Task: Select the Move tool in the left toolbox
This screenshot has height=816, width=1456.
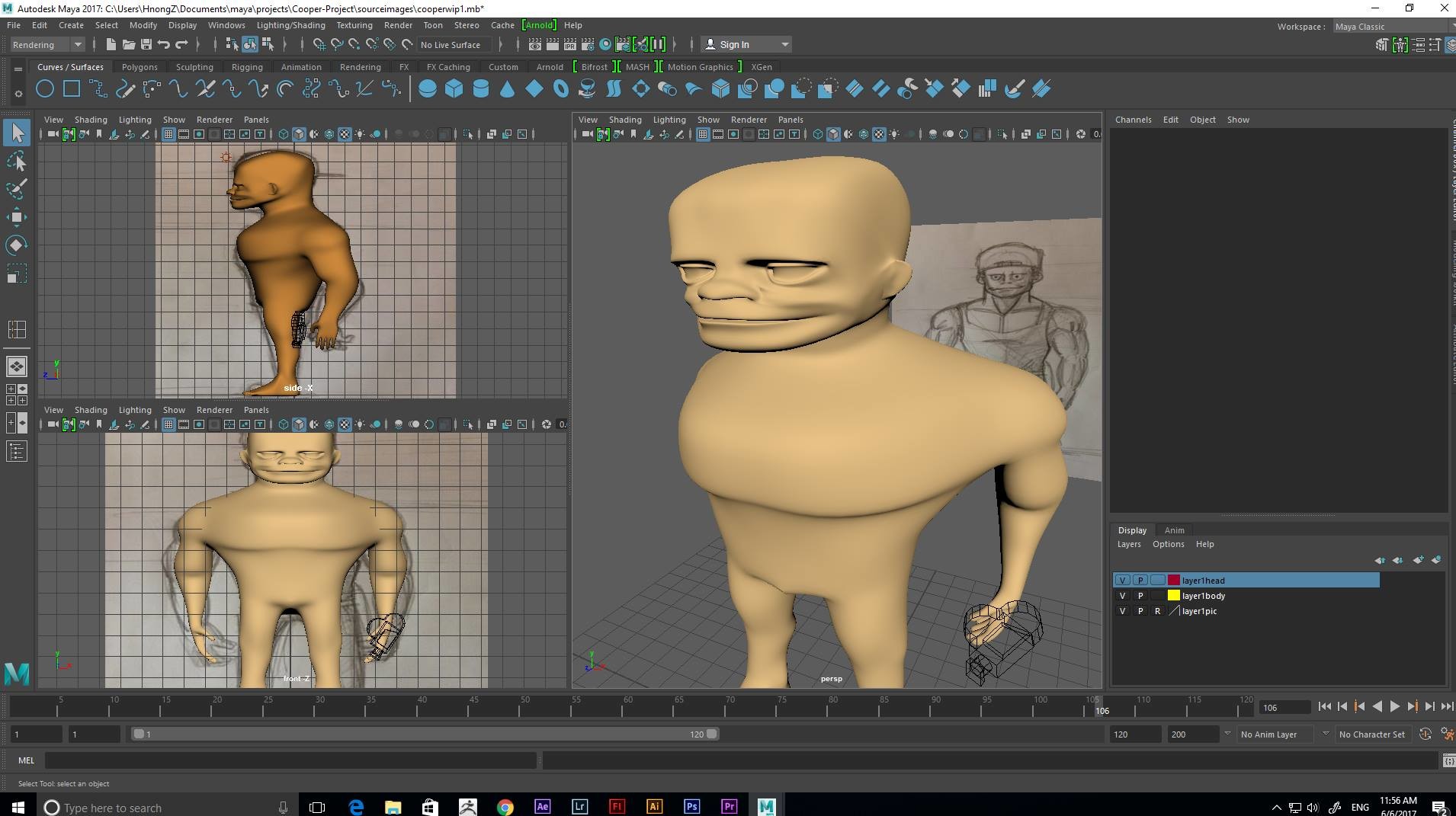Action: (17, 217)
